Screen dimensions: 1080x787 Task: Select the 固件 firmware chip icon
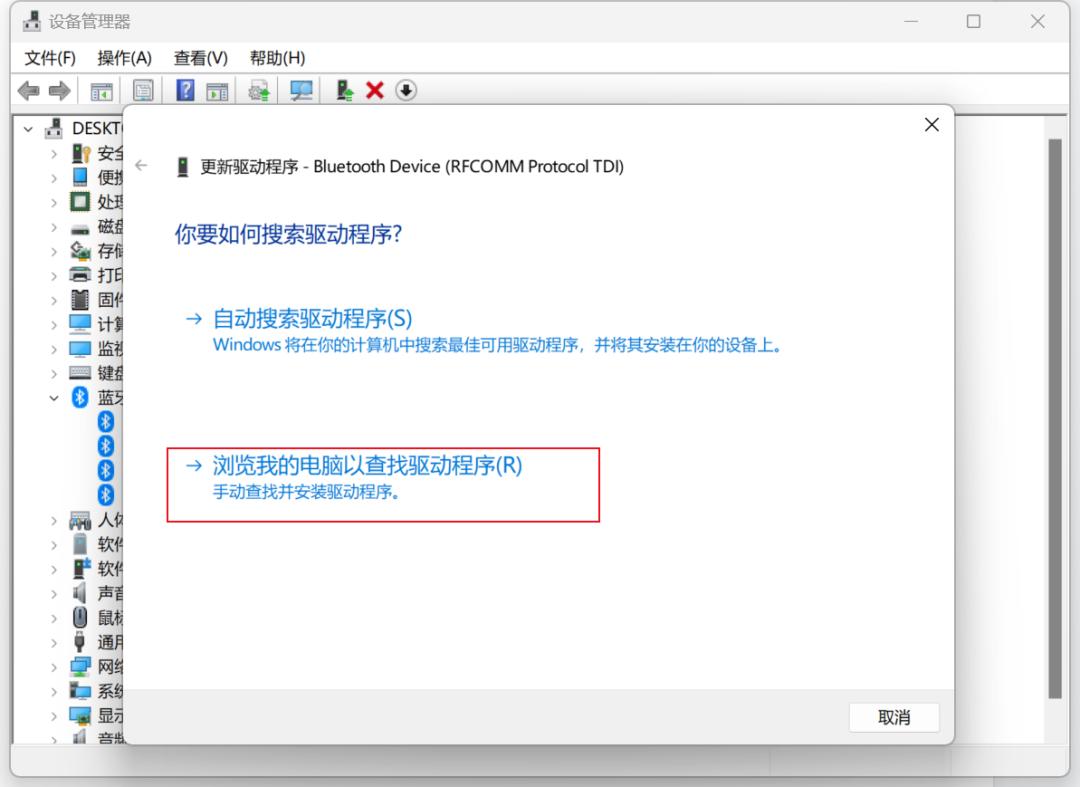coord(80,300)
